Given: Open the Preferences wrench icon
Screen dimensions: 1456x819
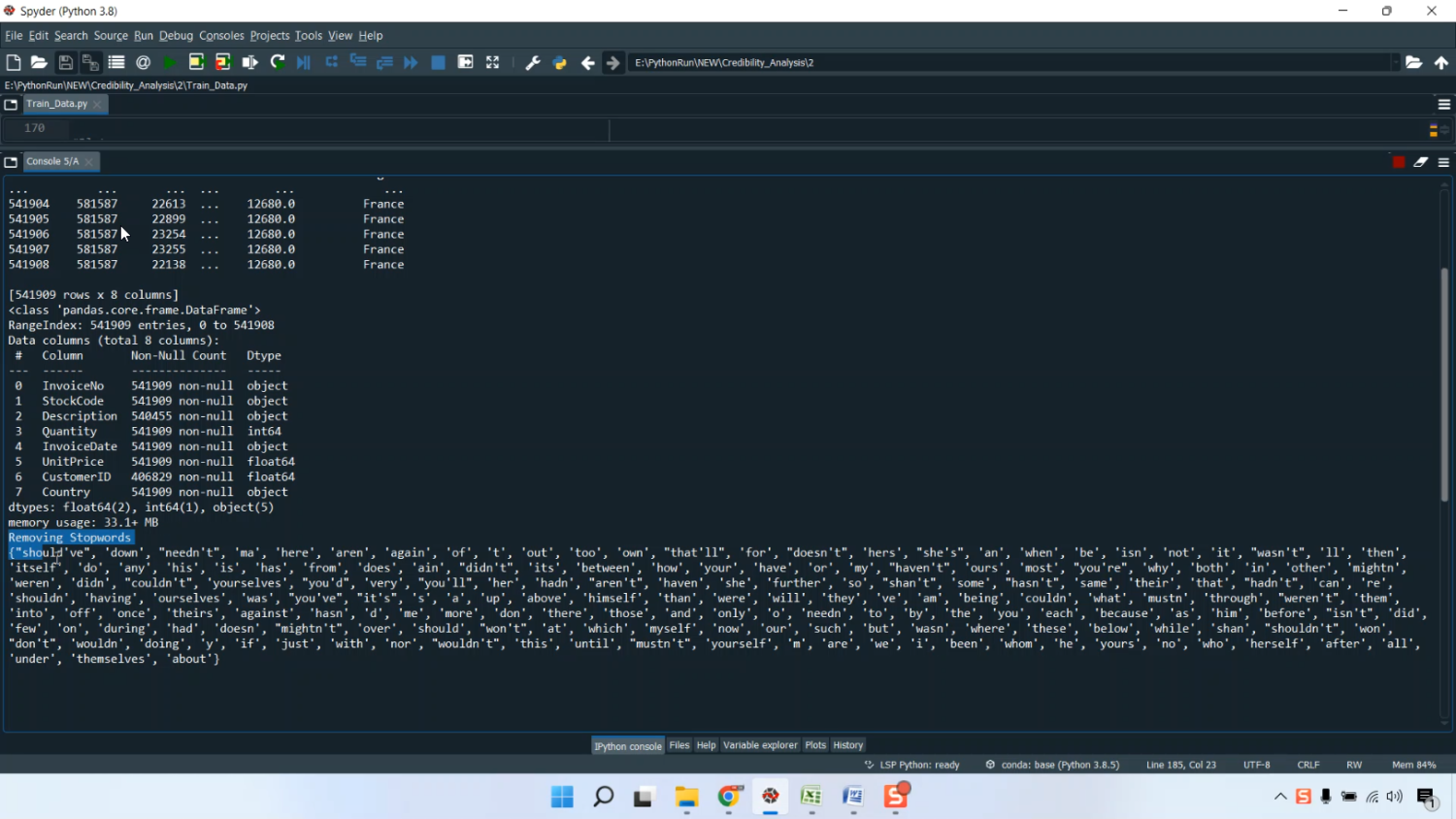Looking at the screenshot, I should tap(533, 63).
